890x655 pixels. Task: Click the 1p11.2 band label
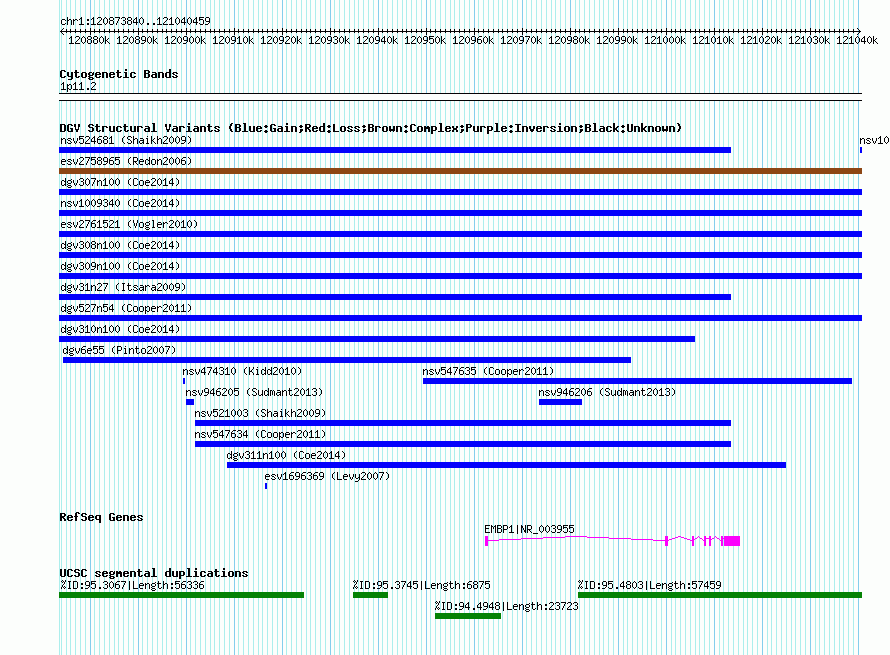78,86
